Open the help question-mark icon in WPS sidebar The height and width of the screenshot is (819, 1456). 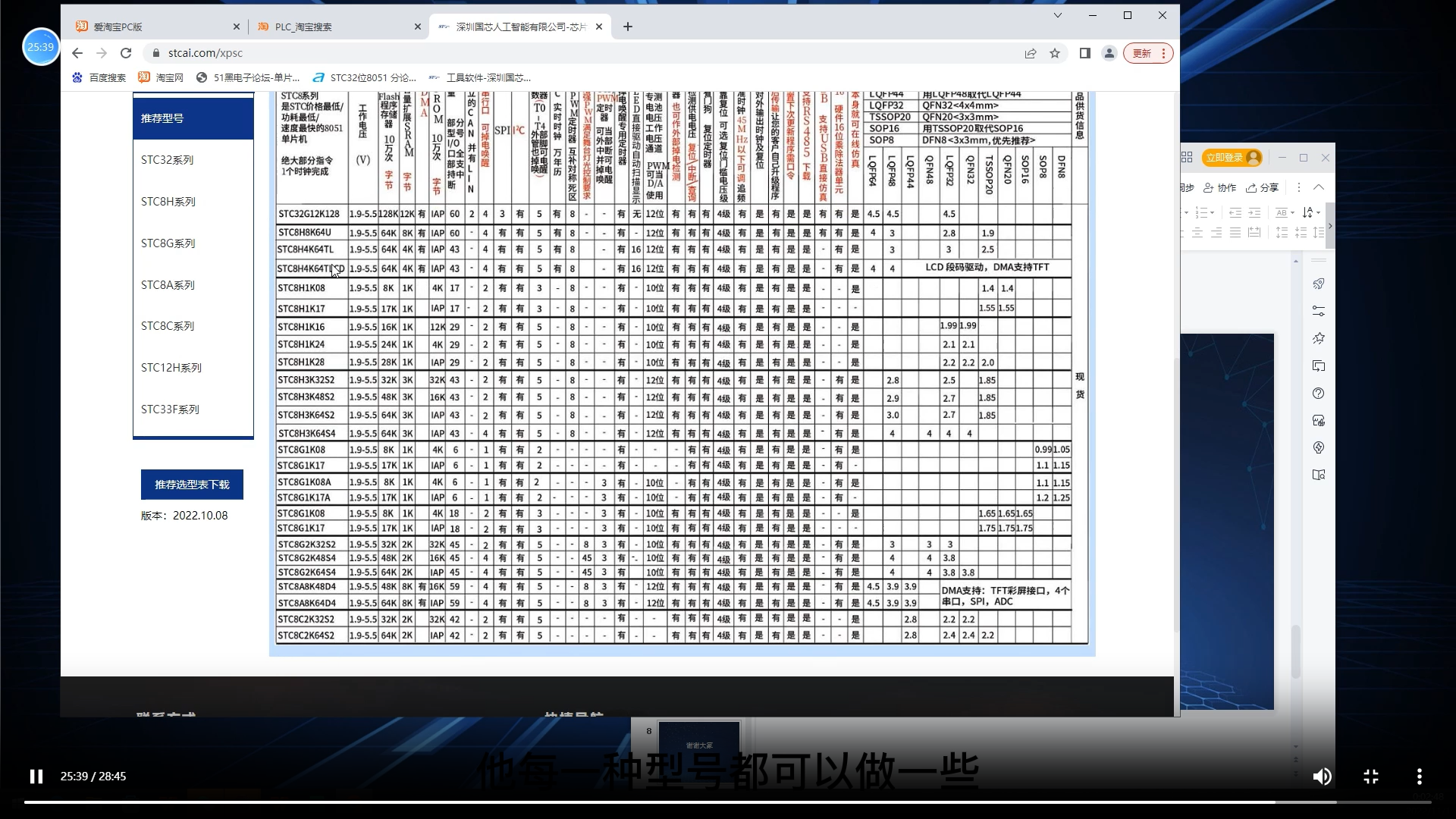pyautogui.click(x=1319, y=393)
